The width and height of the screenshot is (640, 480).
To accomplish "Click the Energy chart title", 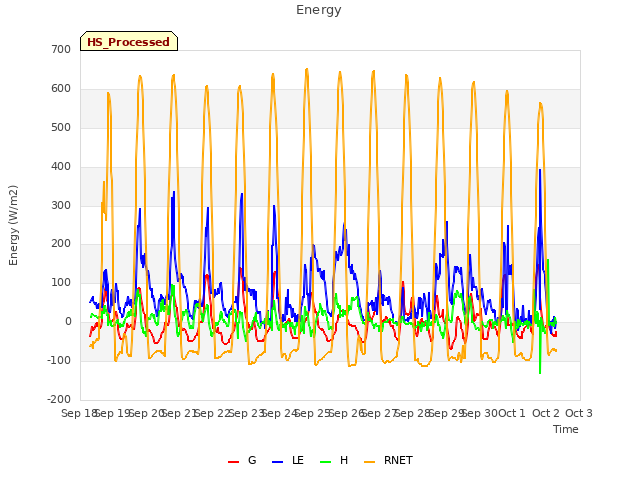I will point(319,10).
